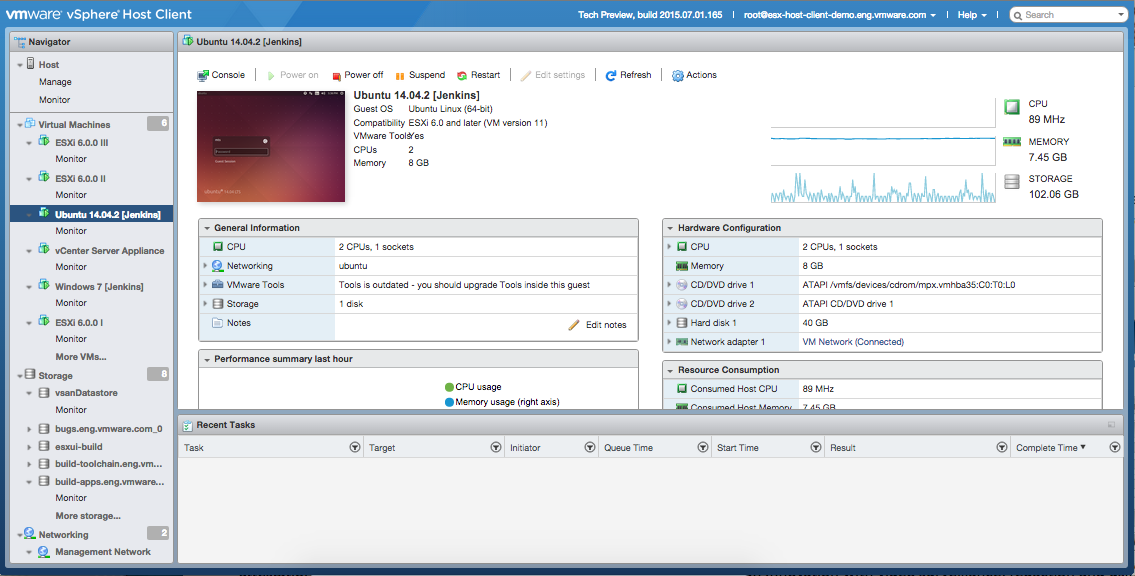This screenshot has height=576, width=1135.
Task: Click the esxui-build datastore icon
Action: [44, 446]
